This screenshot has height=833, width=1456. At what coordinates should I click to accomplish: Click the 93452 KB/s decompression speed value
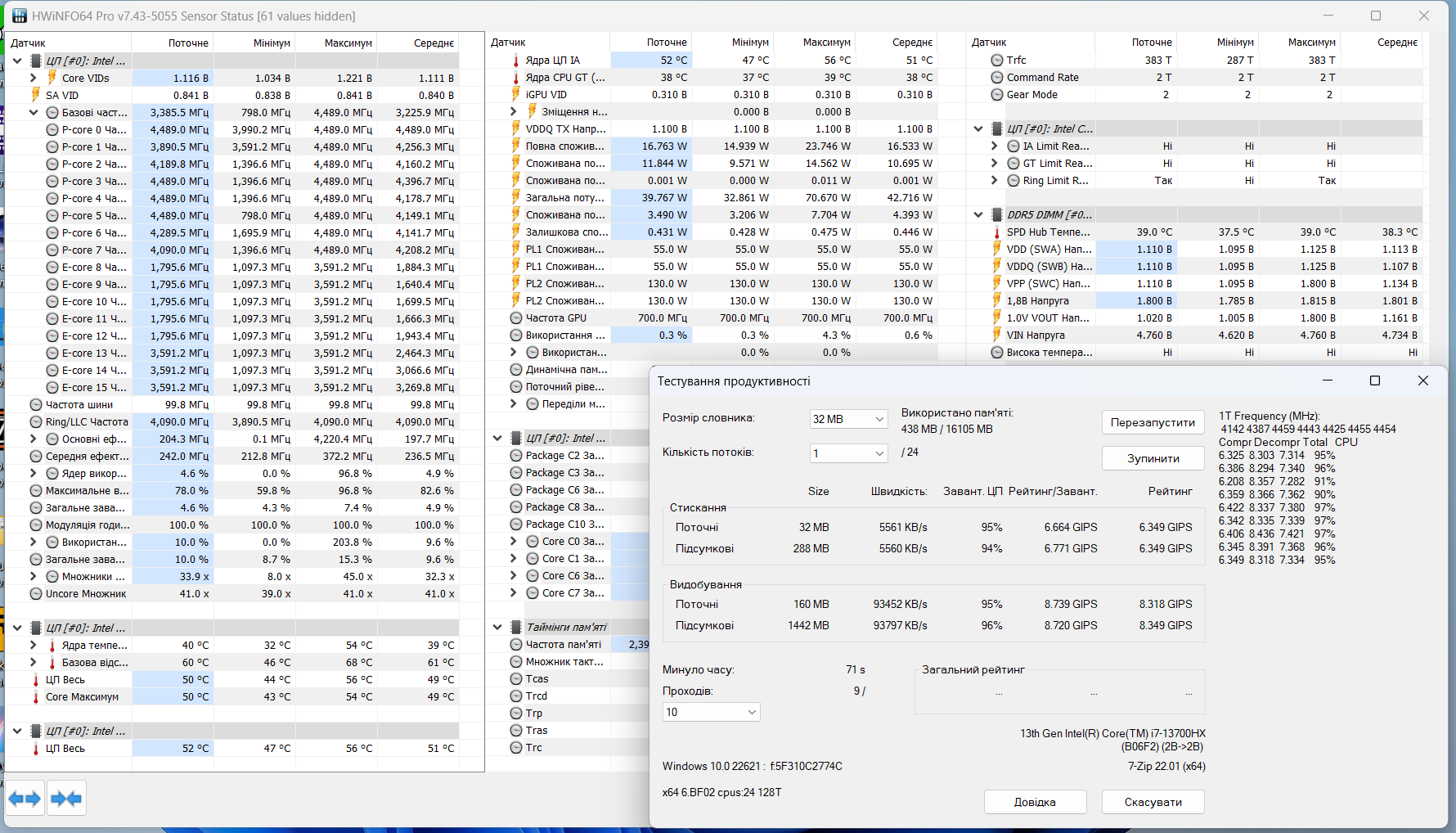click(x=900, y=604)
